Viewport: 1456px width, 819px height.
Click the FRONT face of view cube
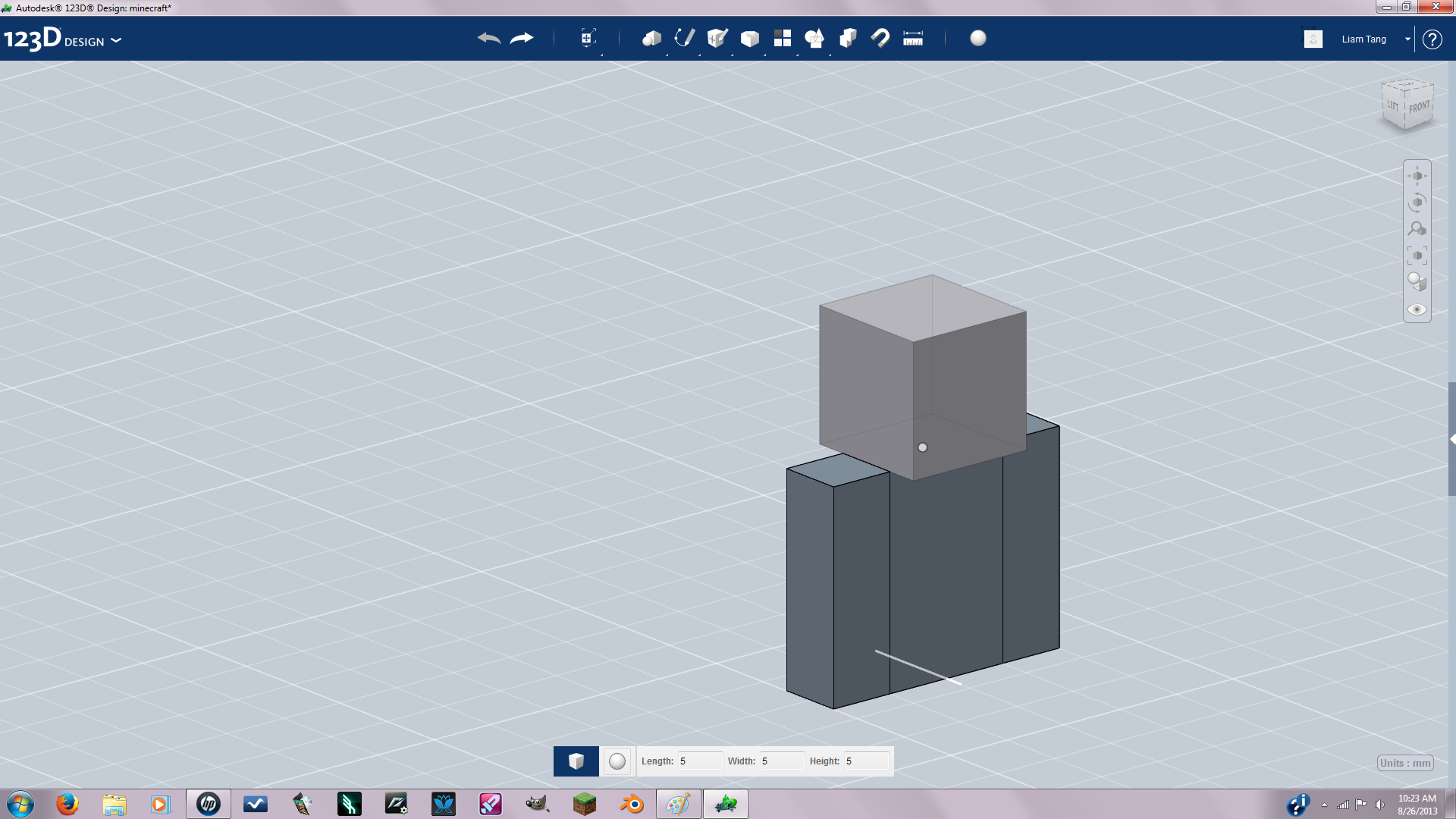coord(1419,107)
